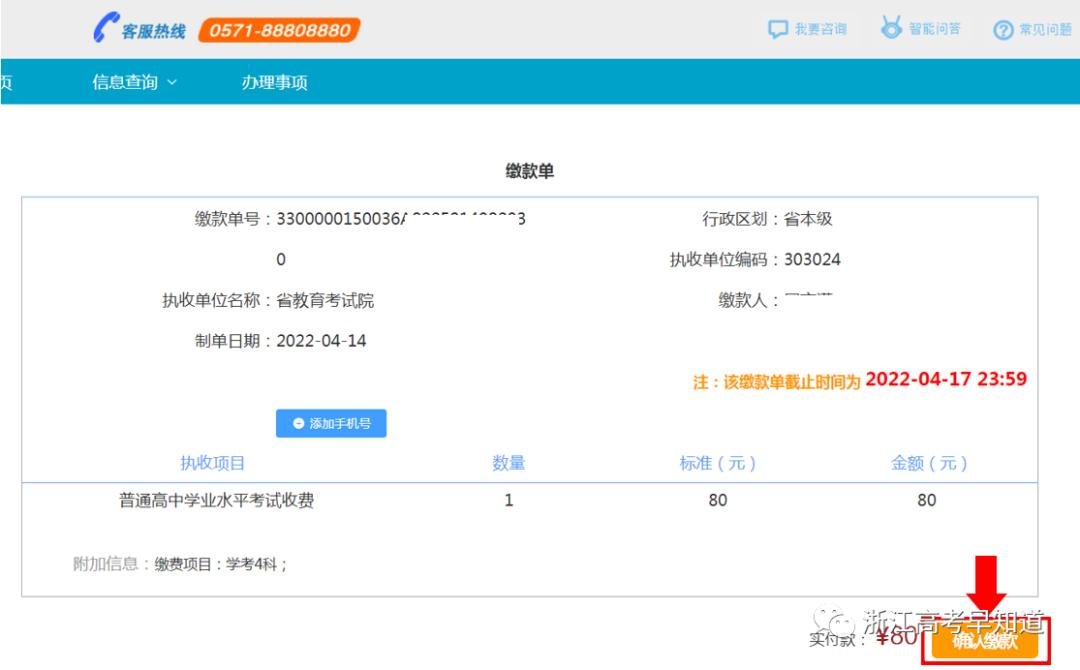Click the question mark icon beside 常见问题
Screen dimensions: 1080x670
point(1002,29)
